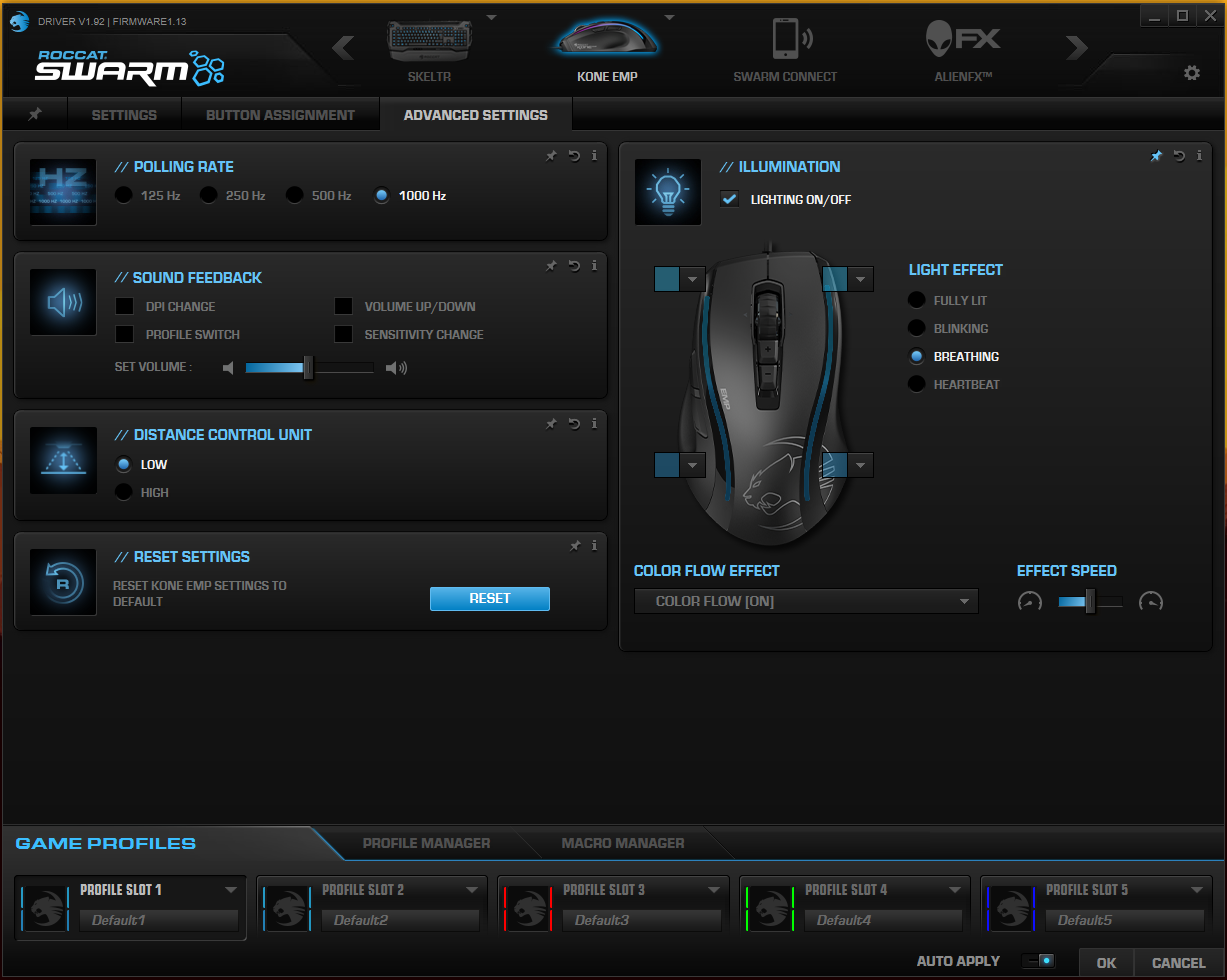The height and width of the screenshot is (980, 1227).
Task: Open the Advanced Settings tab
Action: pyautogui.click(x=476, y=115)
